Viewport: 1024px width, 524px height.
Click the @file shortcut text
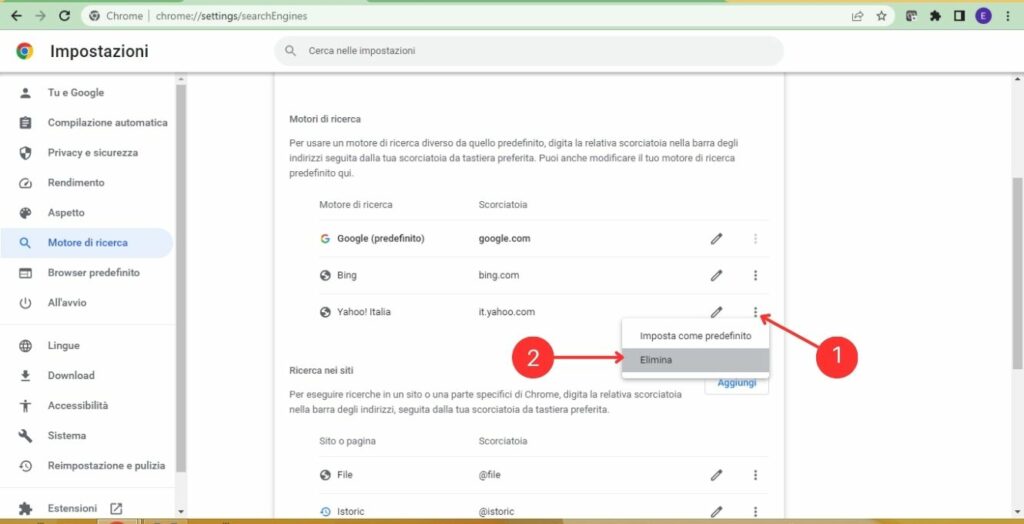489,475
